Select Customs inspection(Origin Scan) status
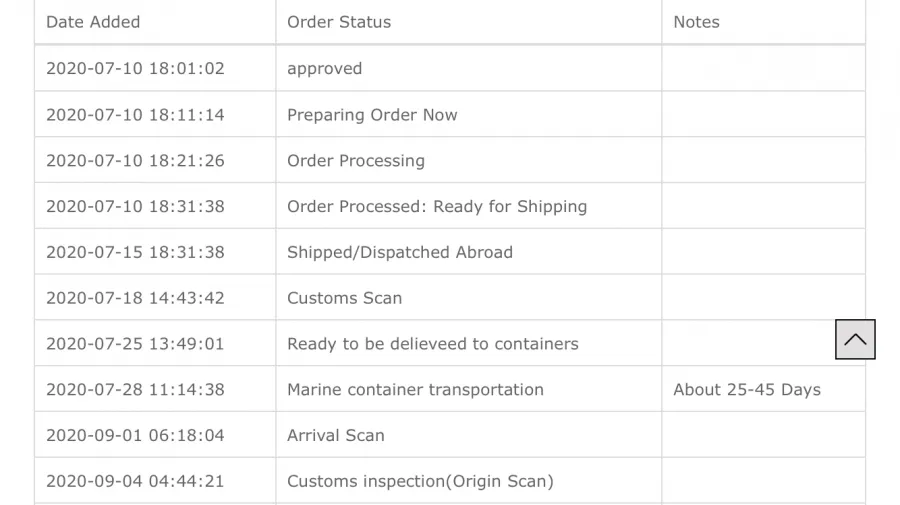Screen dimensions: 900x505 tap(420, 481)
